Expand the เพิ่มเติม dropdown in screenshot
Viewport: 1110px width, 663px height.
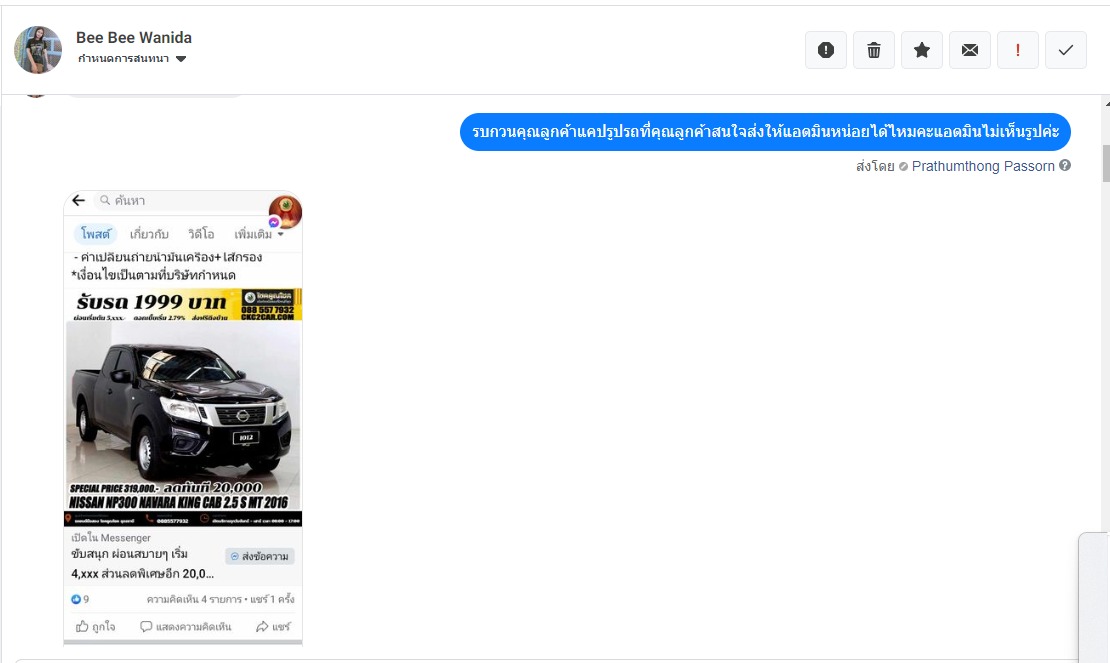(259, 234)
